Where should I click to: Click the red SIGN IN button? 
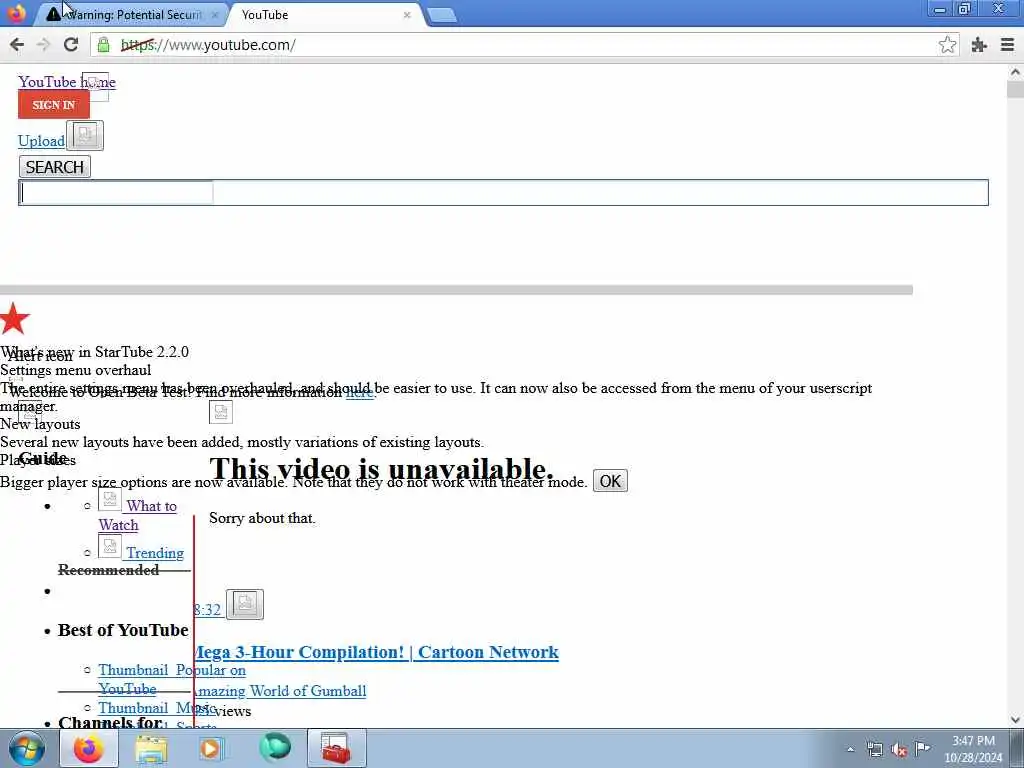click(54, 104)
